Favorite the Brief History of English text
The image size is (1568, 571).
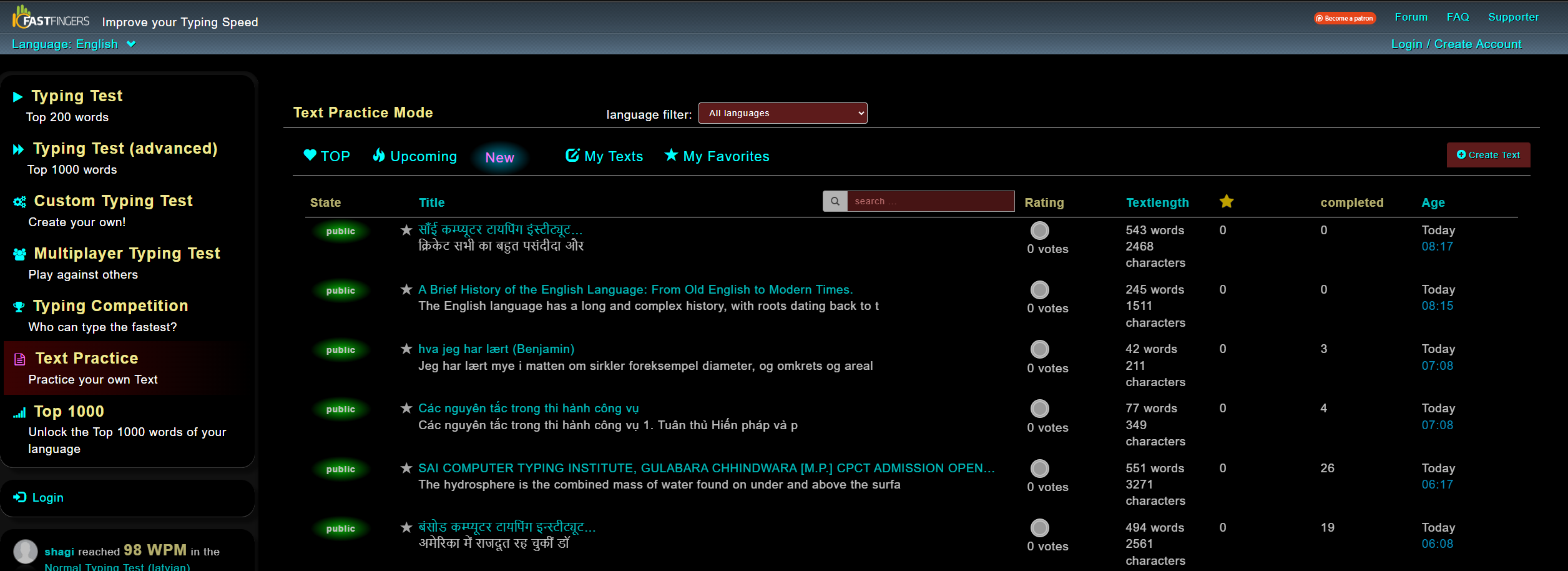point(406,289)
